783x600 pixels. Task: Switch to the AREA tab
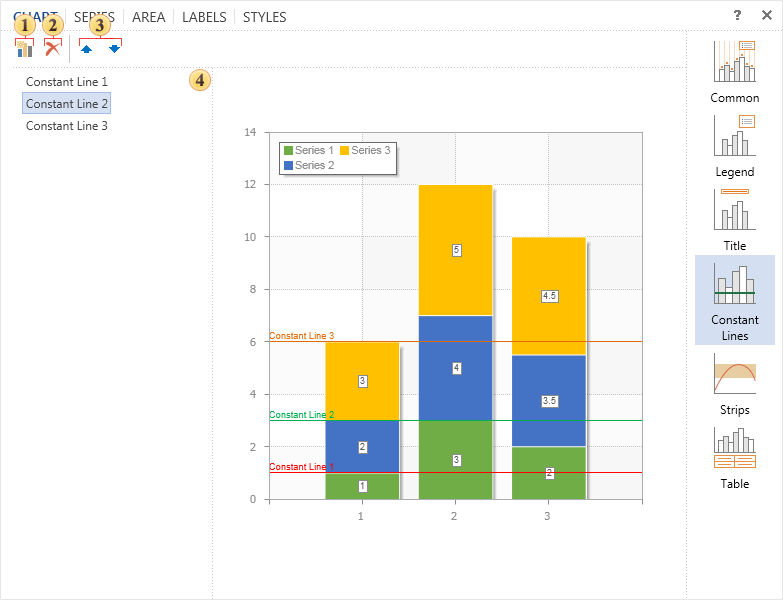pyautogui.click(x=148, y=17)
